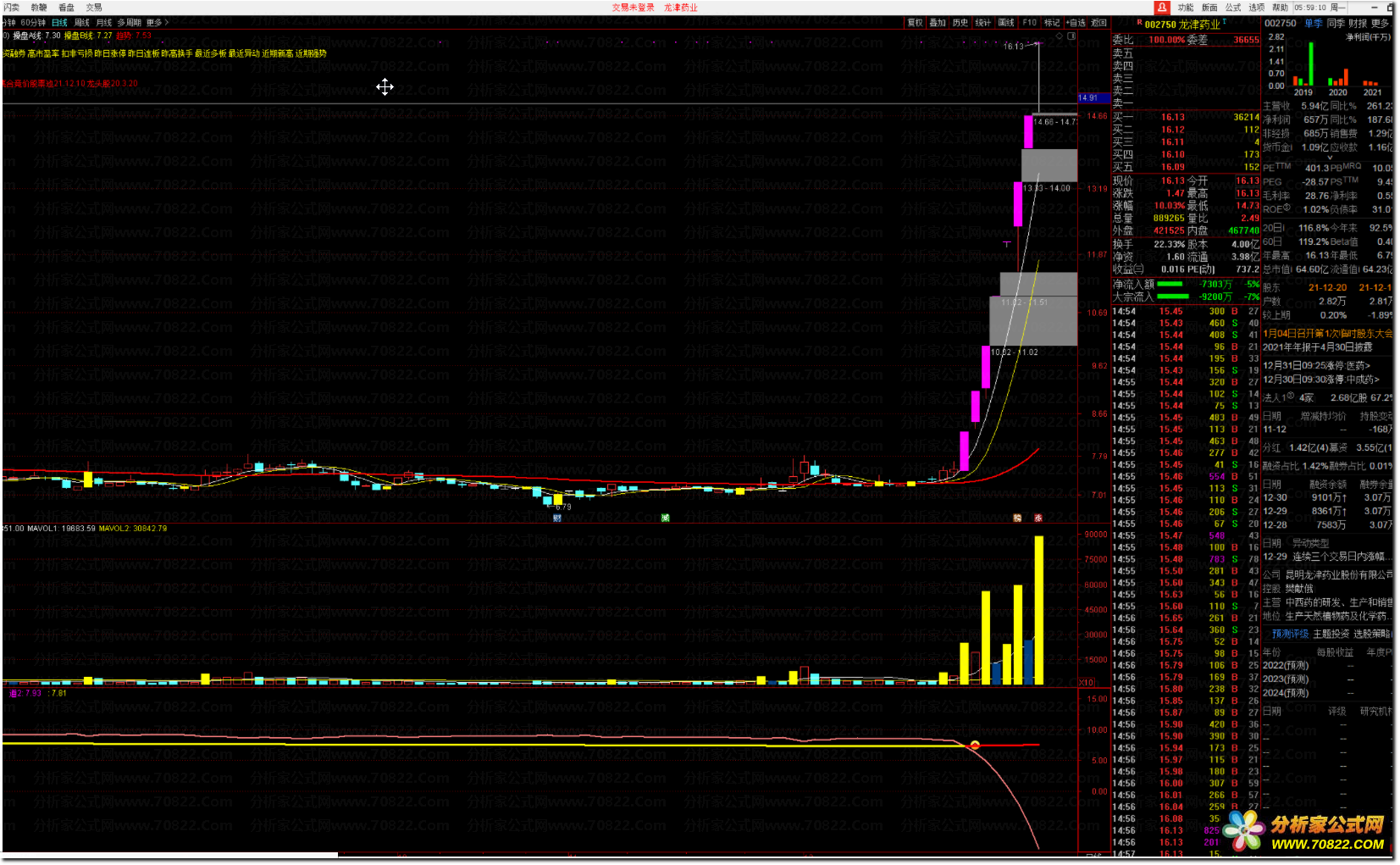
Task: Open the 交易 menu
Action: (93, 7)
